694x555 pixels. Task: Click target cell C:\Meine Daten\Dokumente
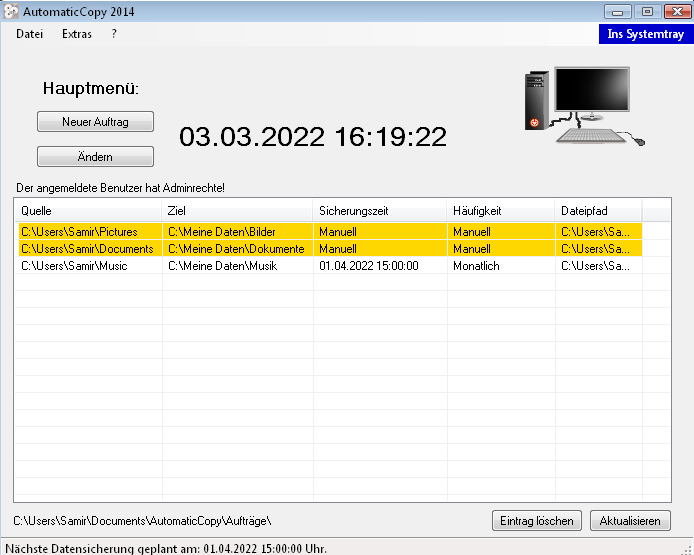click(x=238, y=249)
